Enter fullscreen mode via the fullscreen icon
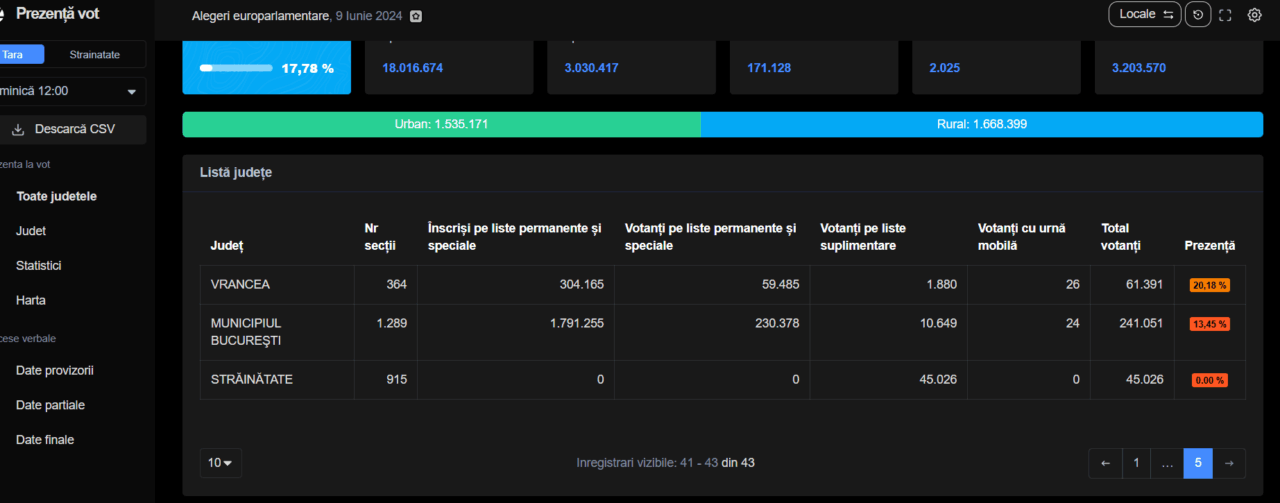The height and width of the screenshot is (503, 1280). coord(1225,15)
